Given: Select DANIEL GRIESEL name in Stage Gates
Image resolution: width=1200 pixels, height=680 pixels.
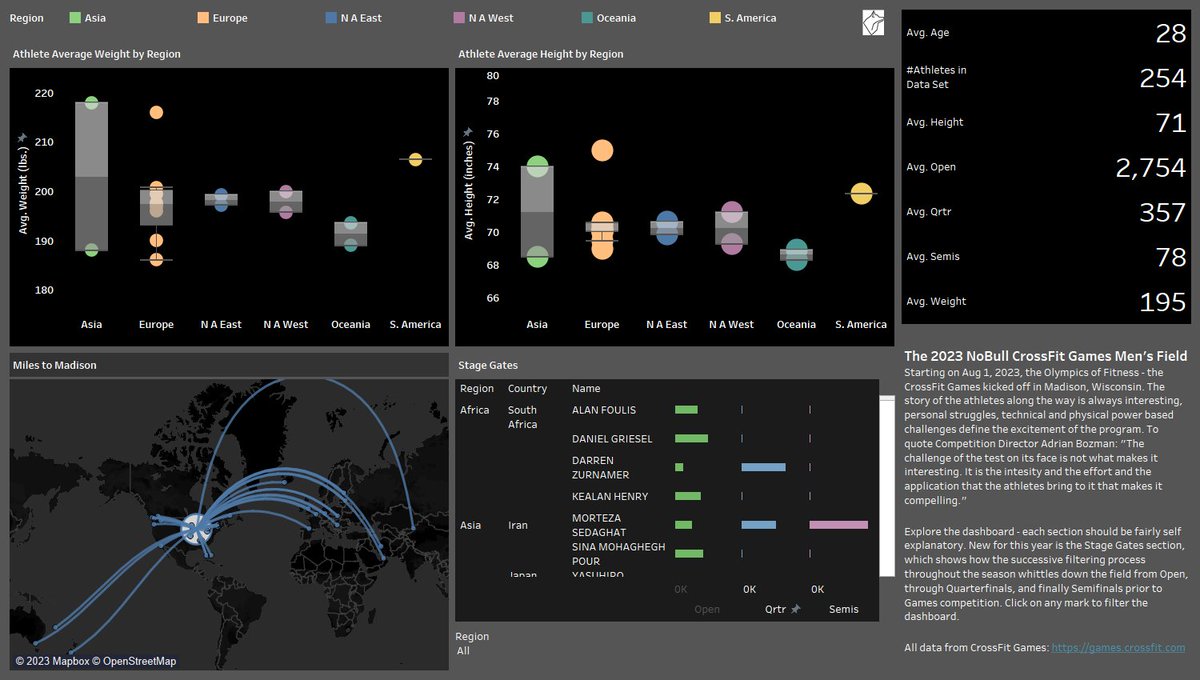Looking at the screenshot, I should tap(612, 439).
